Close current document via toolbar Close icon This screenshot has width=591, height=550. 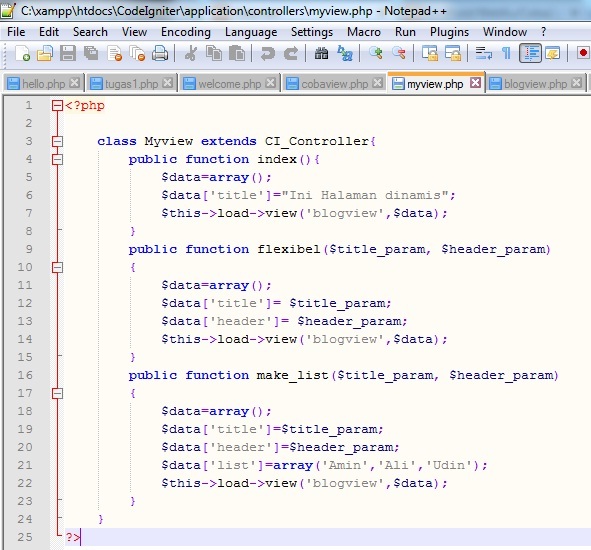115,53
